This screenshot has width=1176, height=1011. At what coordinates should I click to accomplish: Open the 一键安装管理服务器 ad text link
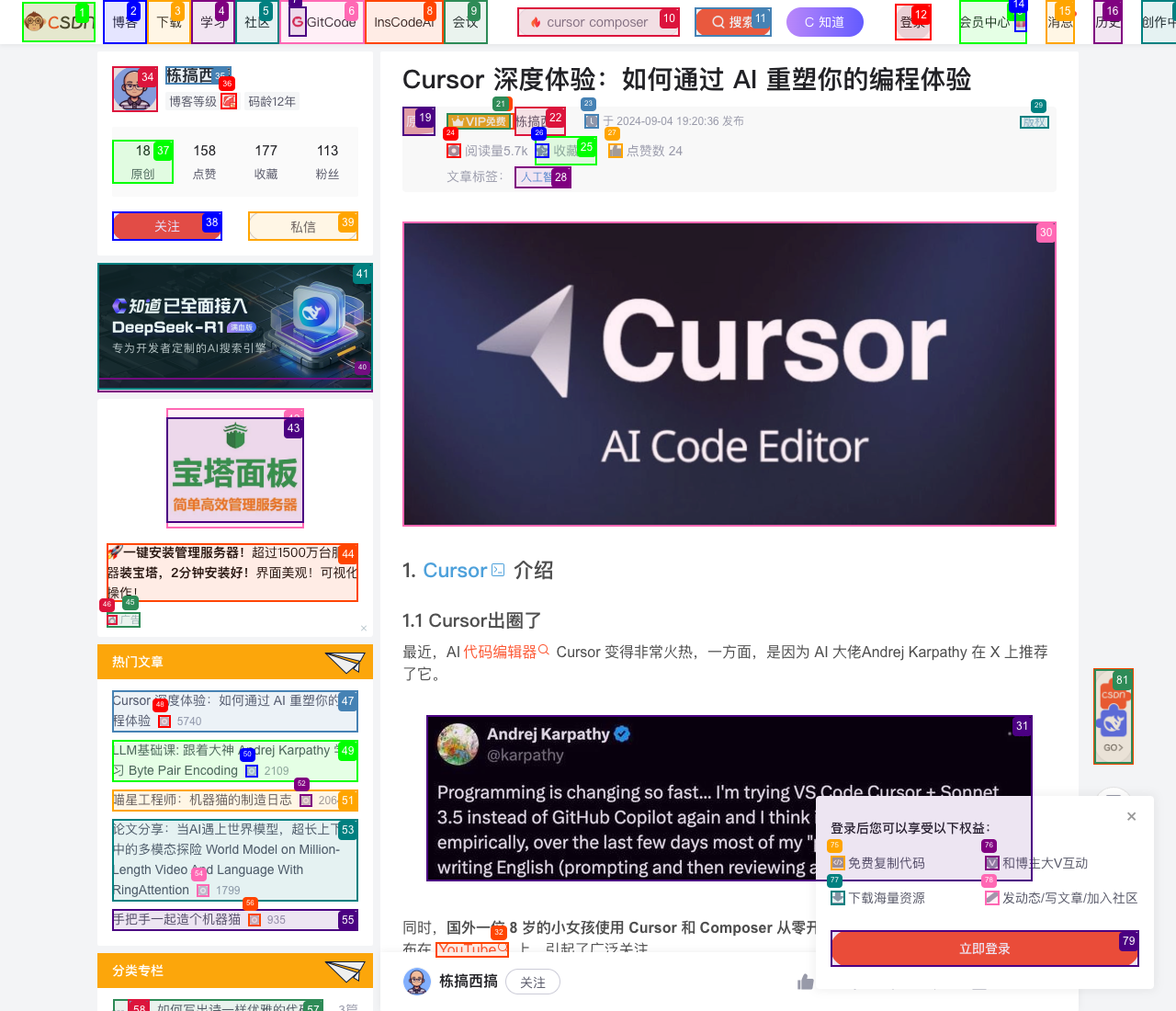232,572
